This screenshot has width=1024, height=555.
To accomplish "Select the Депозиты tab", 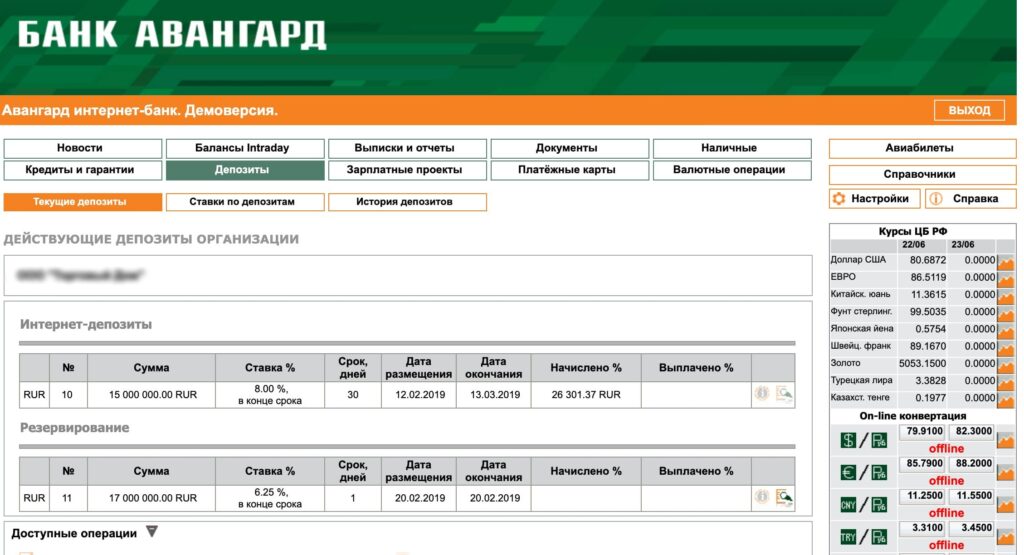I will click(x=245, y=170).
